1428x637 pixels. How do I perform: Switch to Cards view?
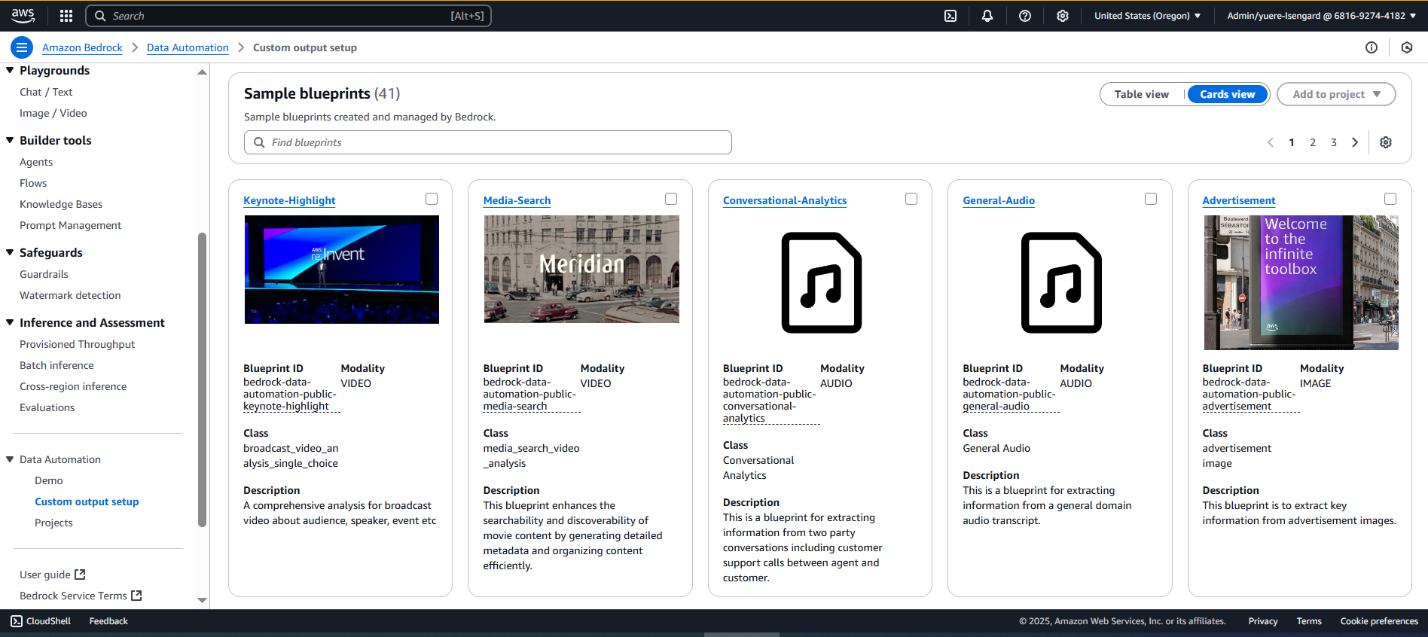click(1227, 94)
